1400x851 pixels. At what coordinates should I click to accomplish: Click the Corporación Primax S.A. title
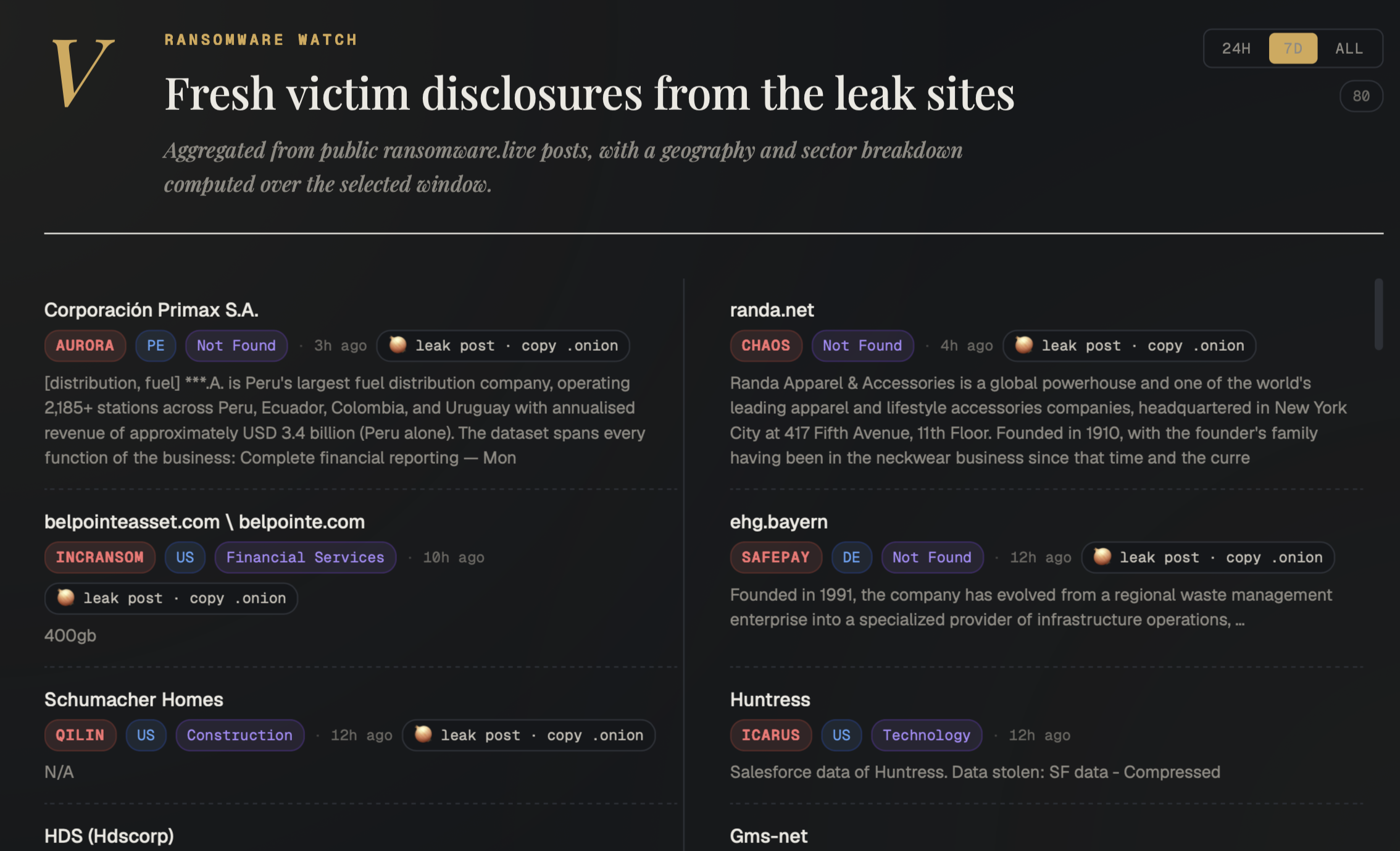(x=151, y=309)
